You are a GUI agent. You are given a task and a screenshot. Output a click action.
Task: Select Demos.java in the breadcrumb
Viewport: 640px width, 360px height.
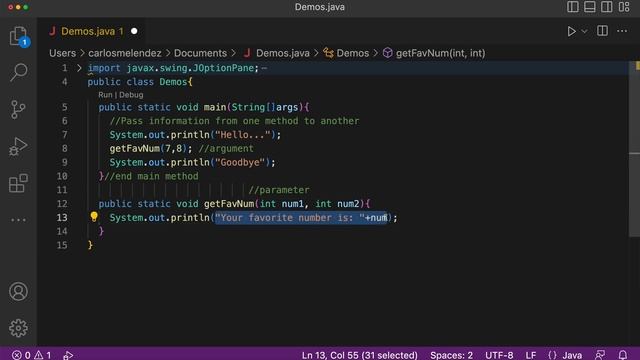click(282, 53)
